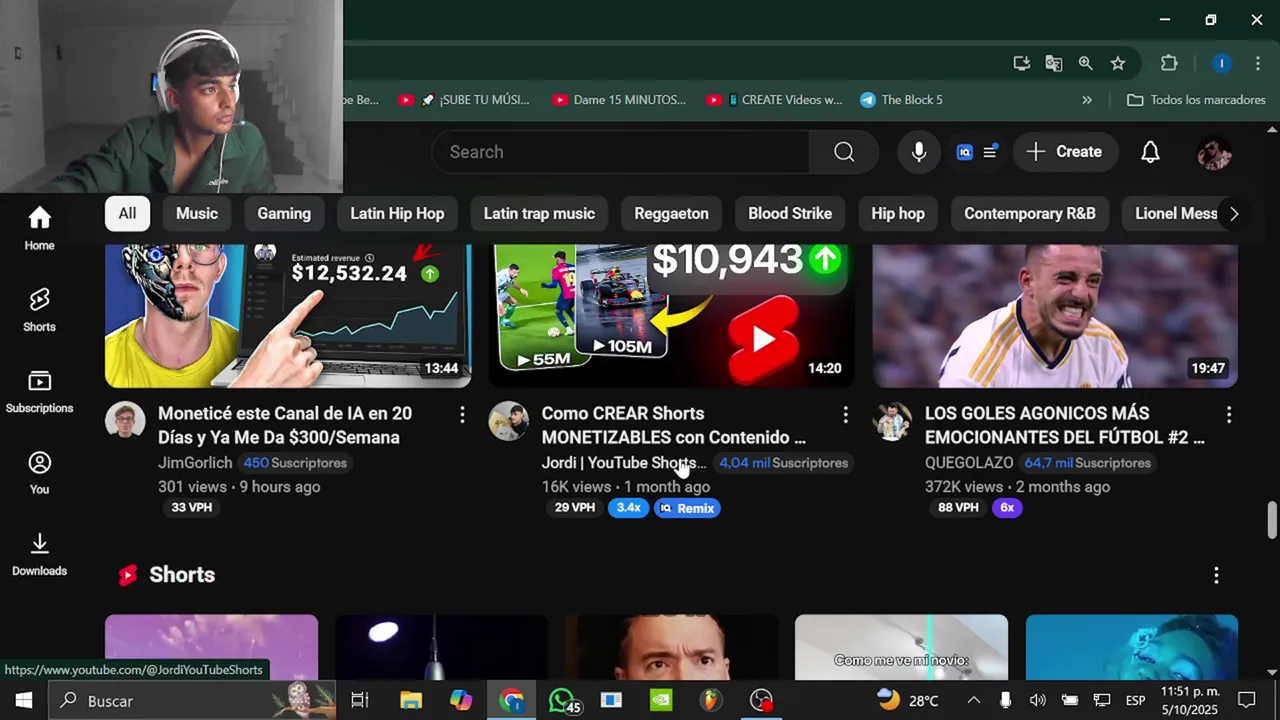Open Downloads in the sidebar
This screenshot has width=1280, height=720.
coord(39,554)
